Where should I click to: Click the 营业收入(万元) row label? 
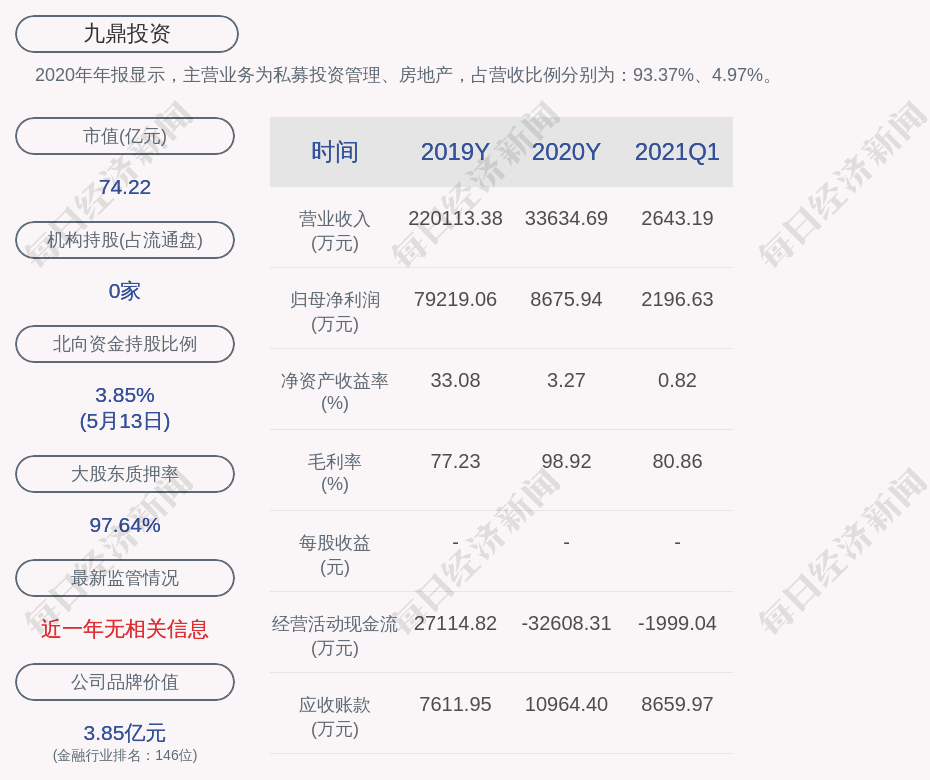tap(335, 231)
